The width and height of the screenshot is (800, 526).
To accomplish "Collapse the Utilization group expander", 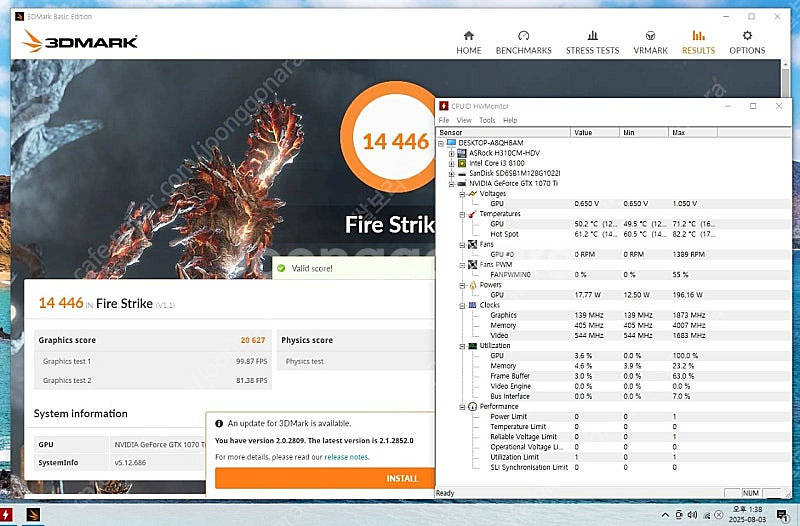I will click(462, 346).
